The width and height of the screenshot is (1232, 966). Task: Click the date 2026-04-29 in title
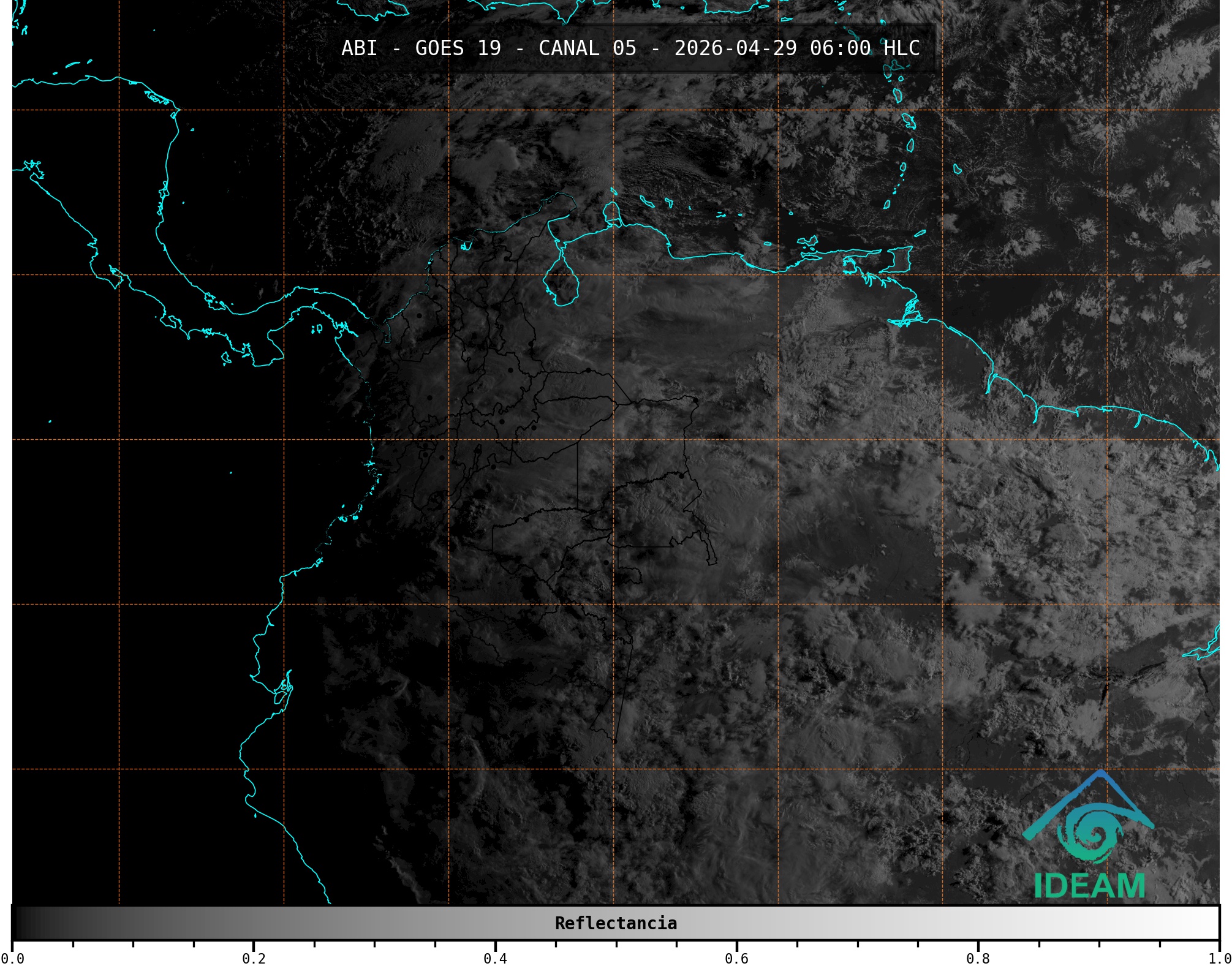click(735, 48)
